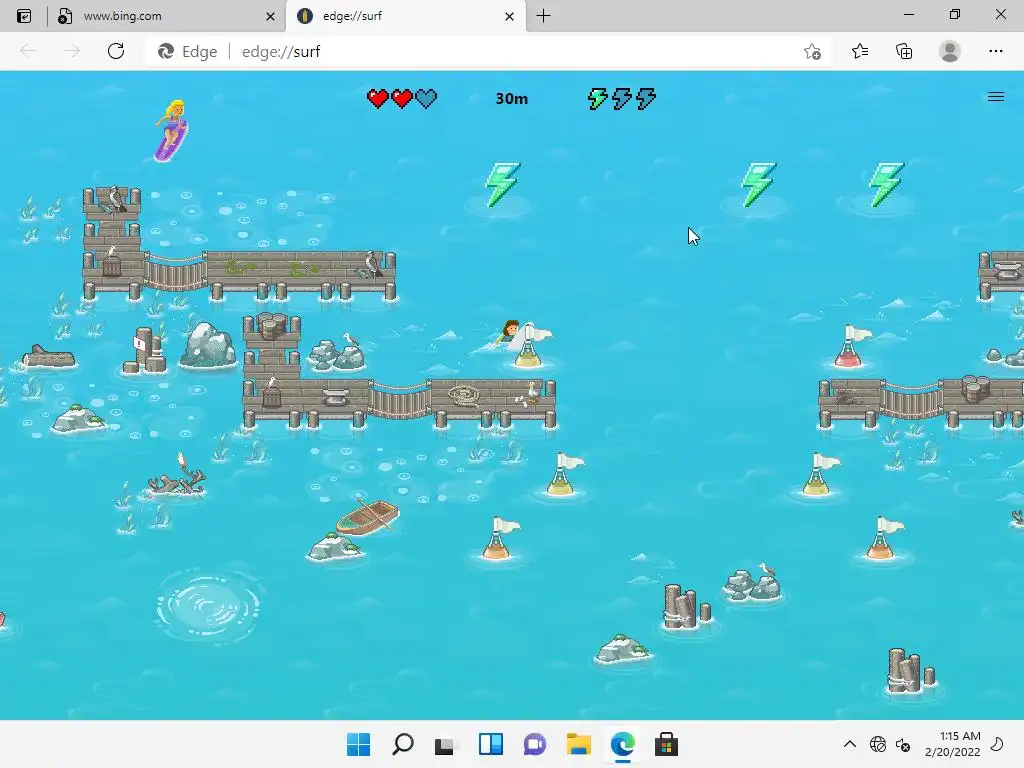Image resolution: width=1024 pixels, height=768 pixels.
Task: Select the edge://surf tab
Action: 405,16
